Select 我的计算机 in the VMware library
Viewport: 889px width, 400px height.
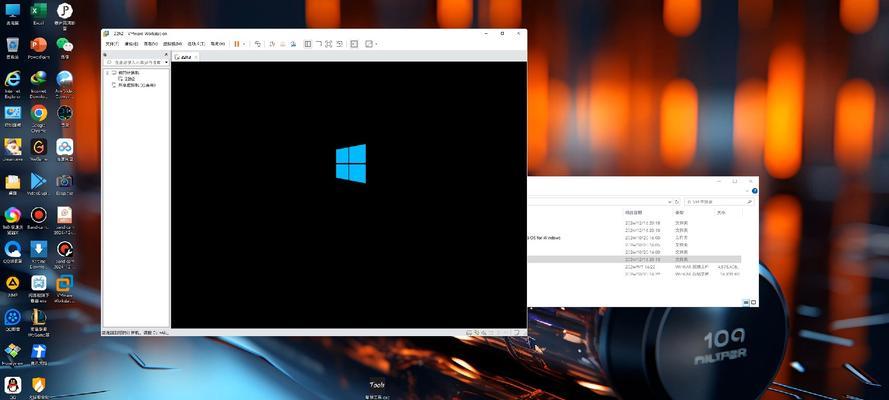tap(128, 73)
